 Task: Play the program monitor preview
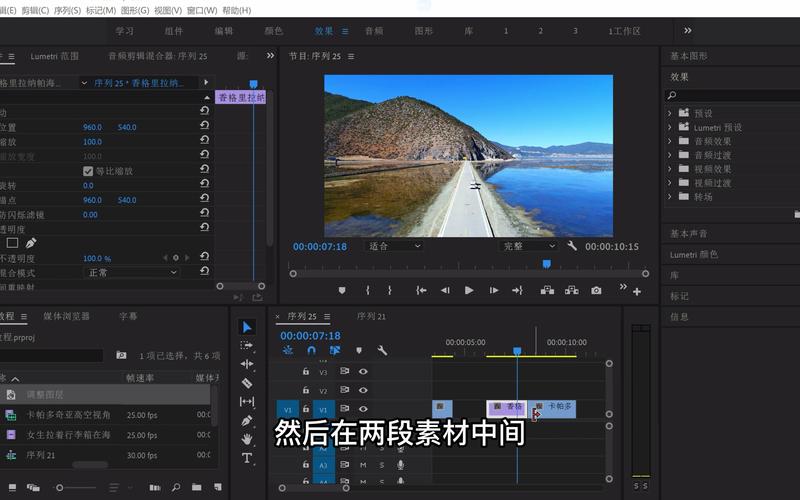click(469, 290)
